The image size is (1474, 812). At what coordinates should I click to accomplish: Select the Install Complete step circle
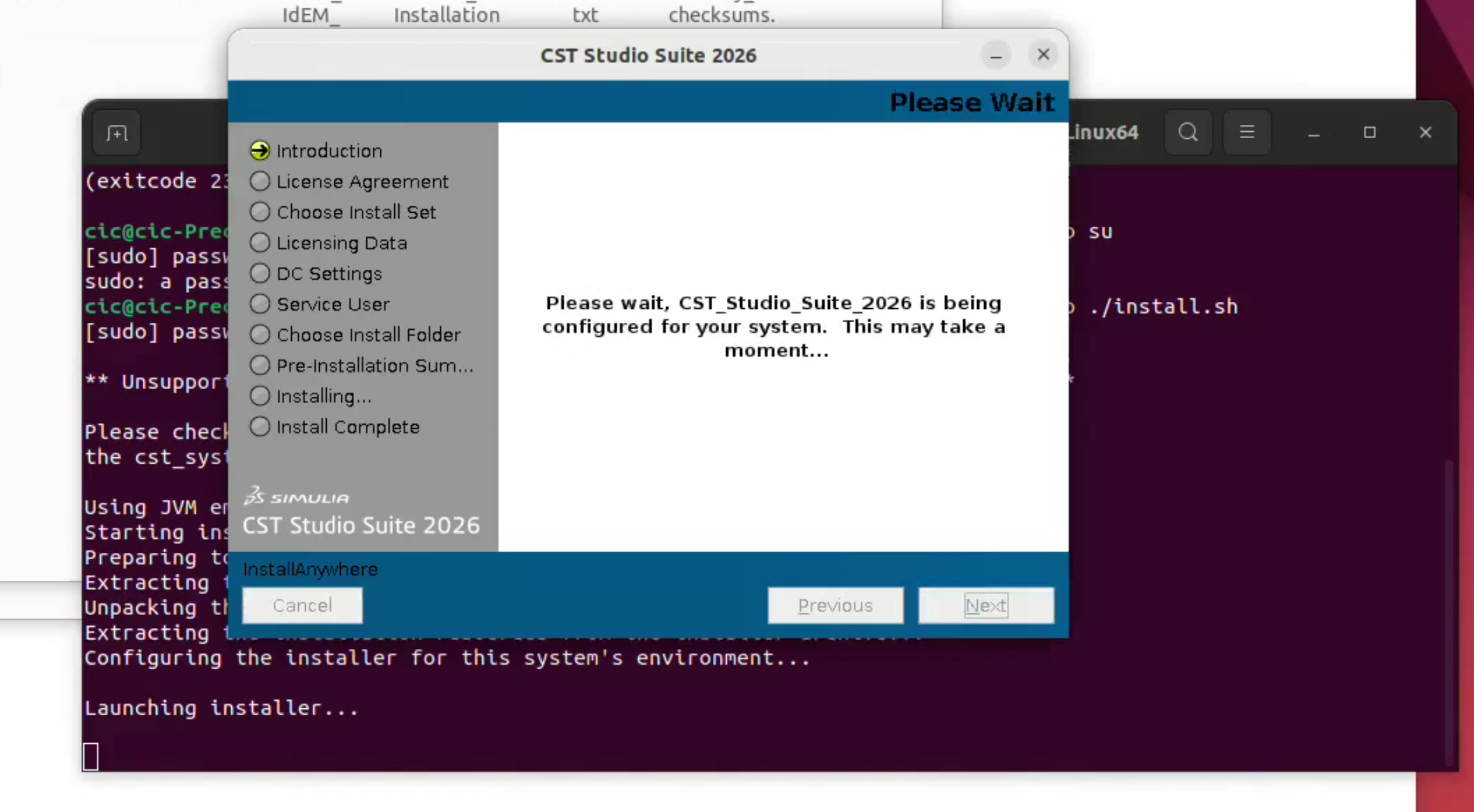260,427
